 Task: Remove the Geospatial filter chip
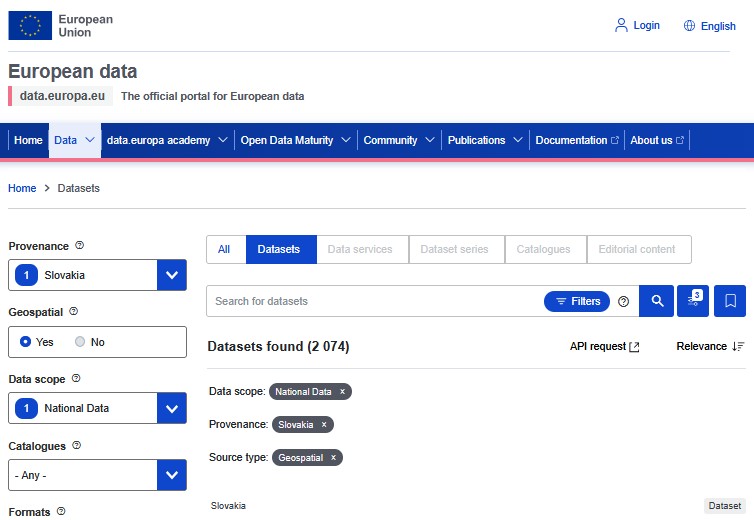click(333, 457)
